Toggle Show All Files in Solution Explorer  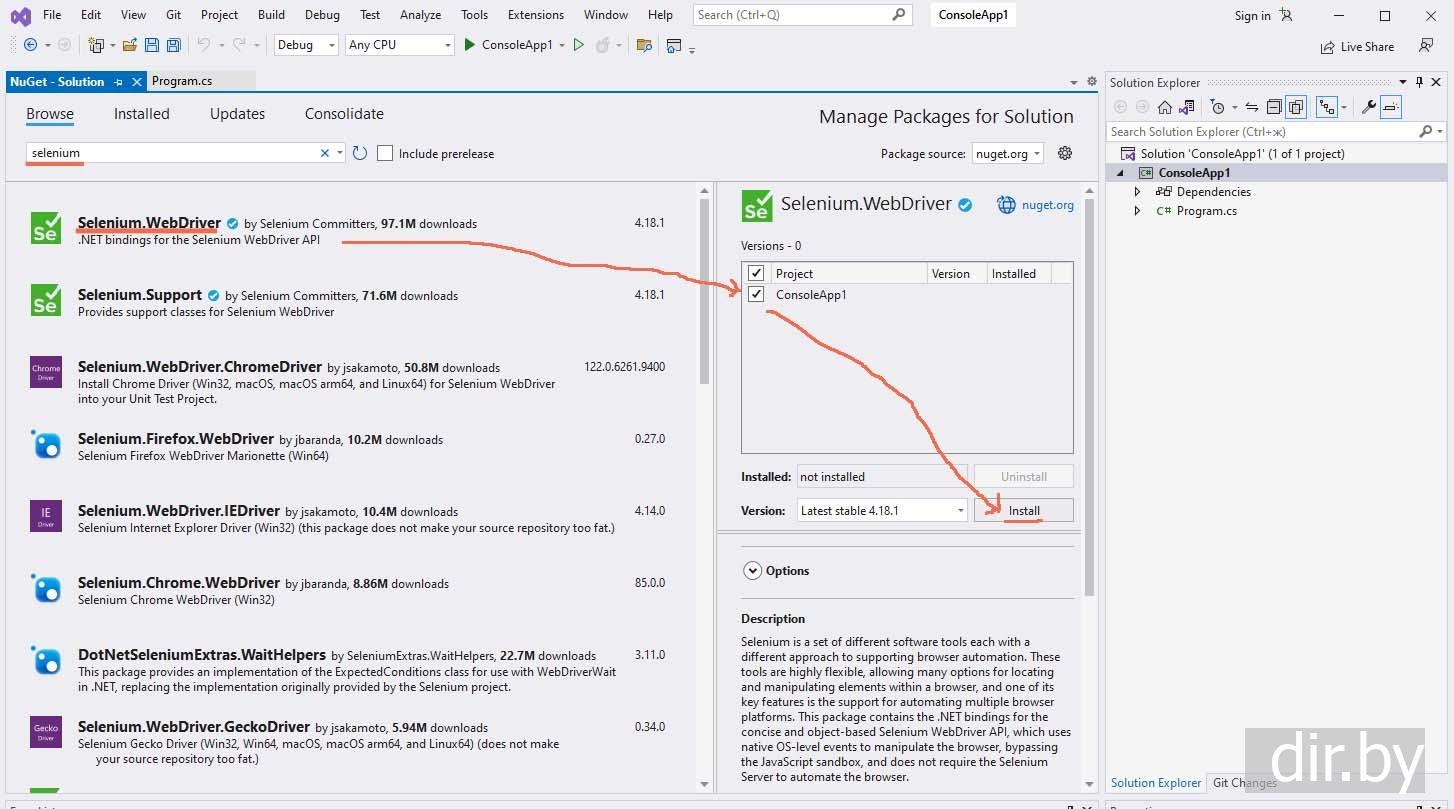coord(1296,107)
